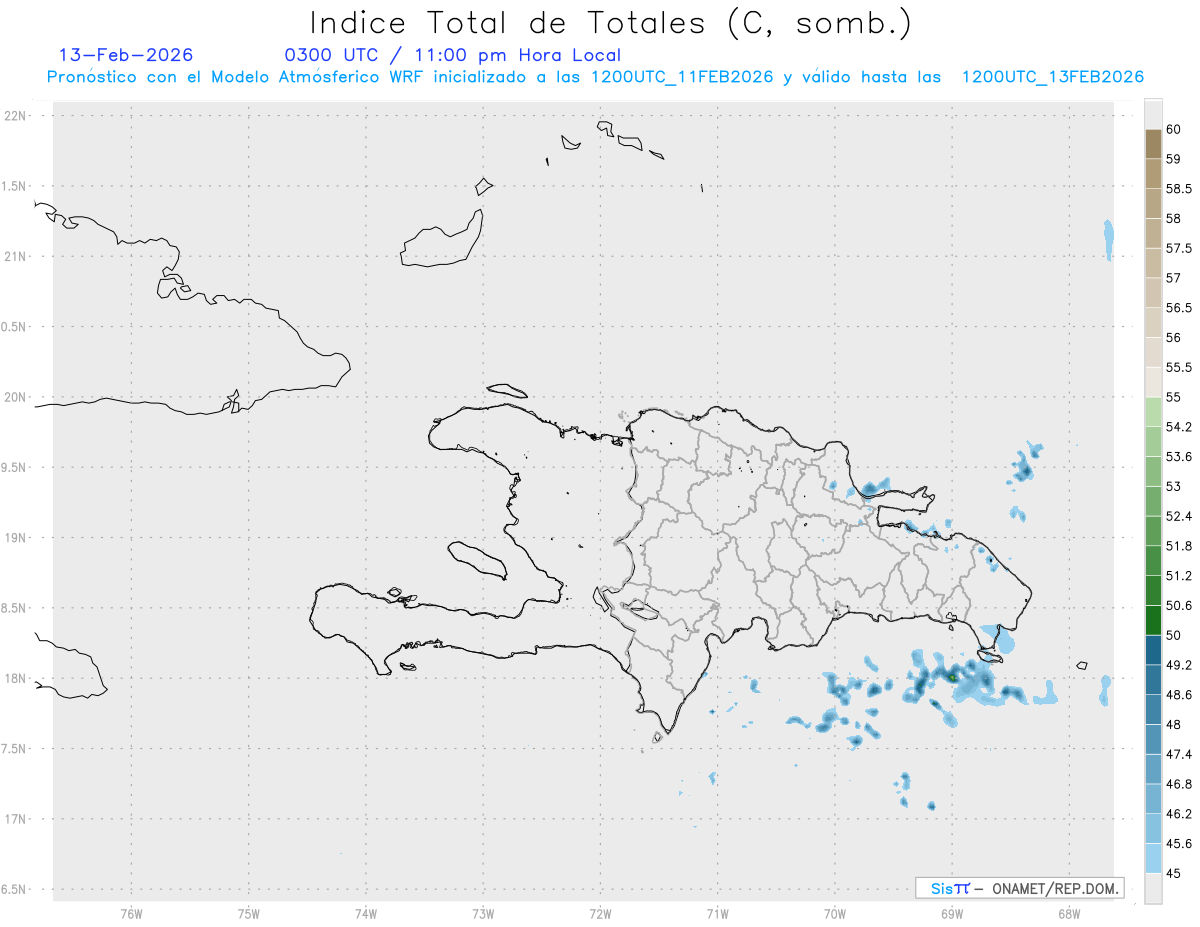Image resolution: width=1200 pixels, height=927 pixels.
Task: Click the '48' value on the color scale
Action: tap(1174, 725)
